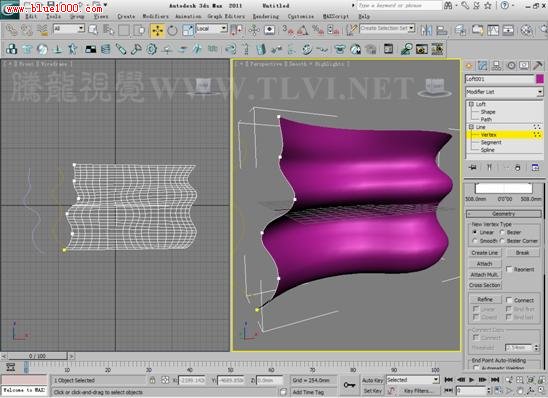Viewport: 548px width, 398px height.
Task: Open the Modifier List dropdown
Action: point(504,92)
